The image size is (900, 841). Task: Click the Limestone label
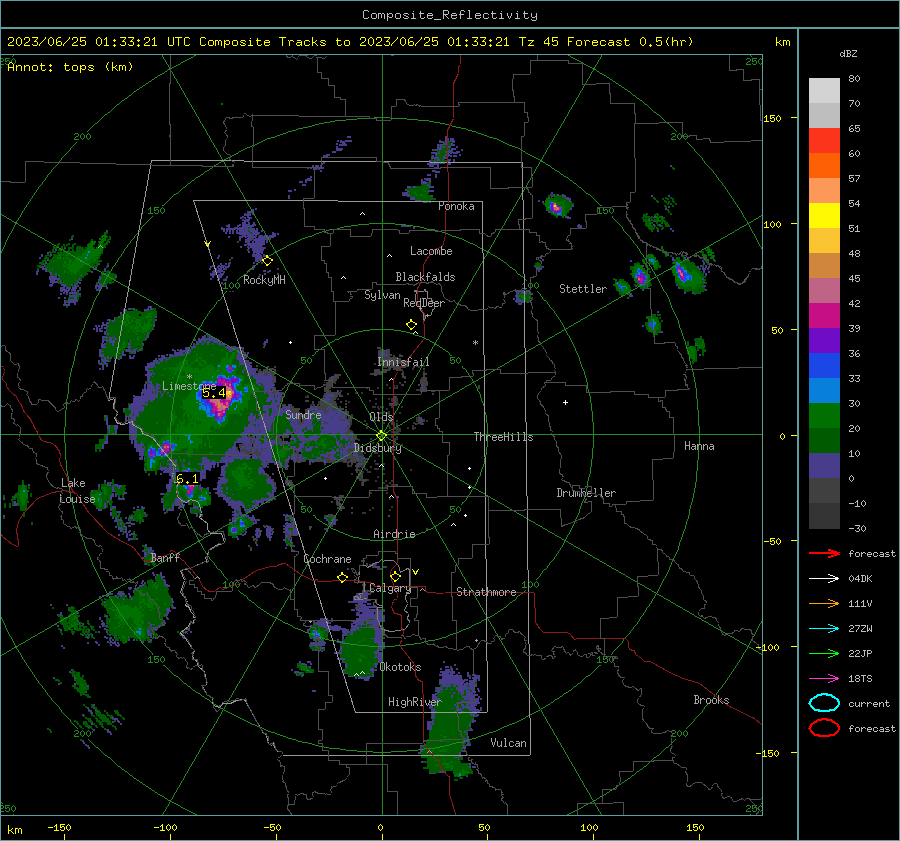[189, 386]
